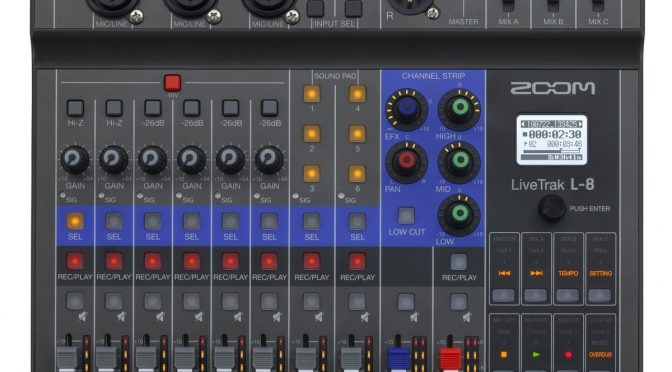
Task: Trigger Sound Pad 1
Action: (x=312, y=94)
